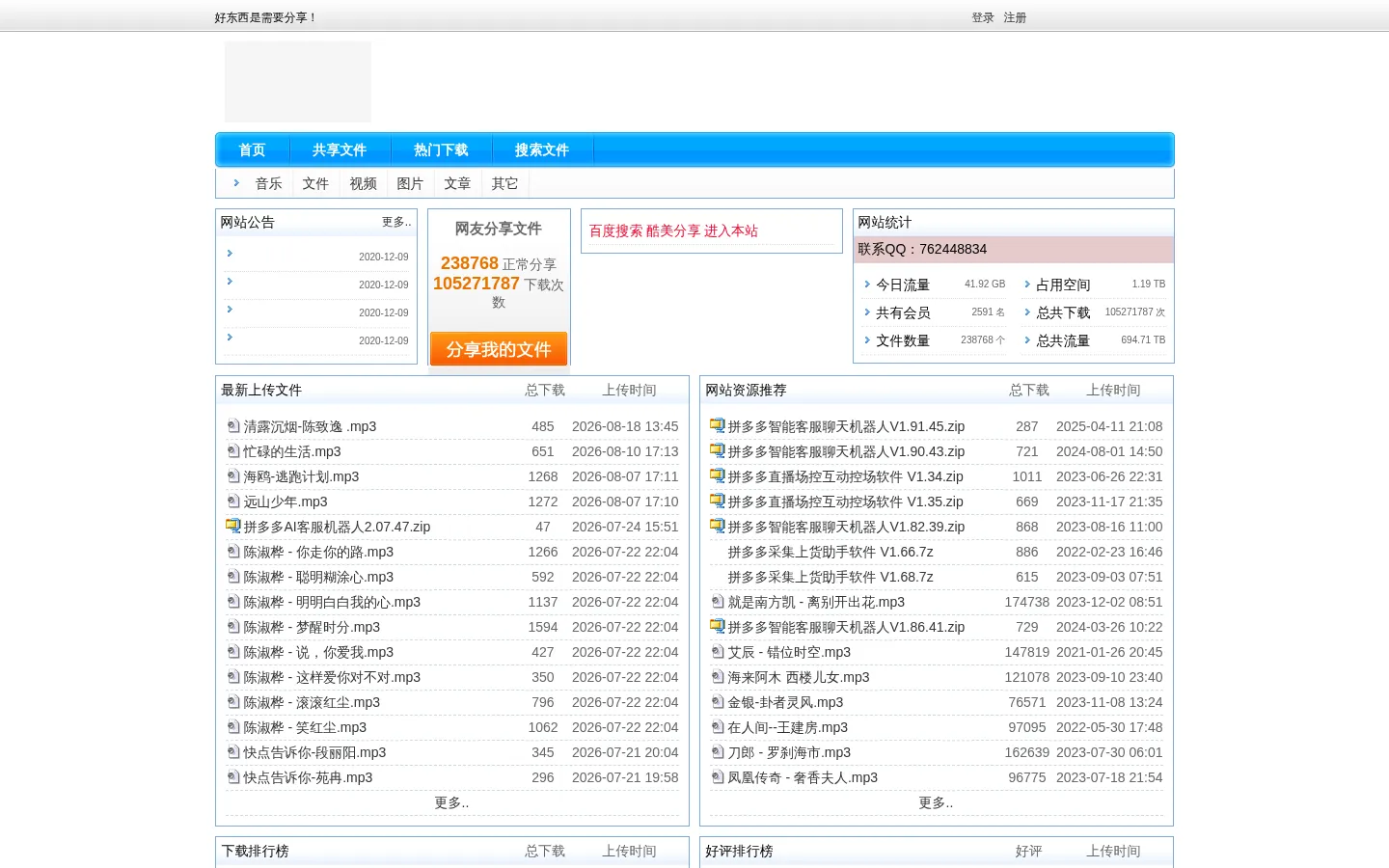Click the mp3 icon beside 清露沉烟-陈致逸
Viewport: 1389px width, 868px height.
pyautogui.click(x=232, y=425)
